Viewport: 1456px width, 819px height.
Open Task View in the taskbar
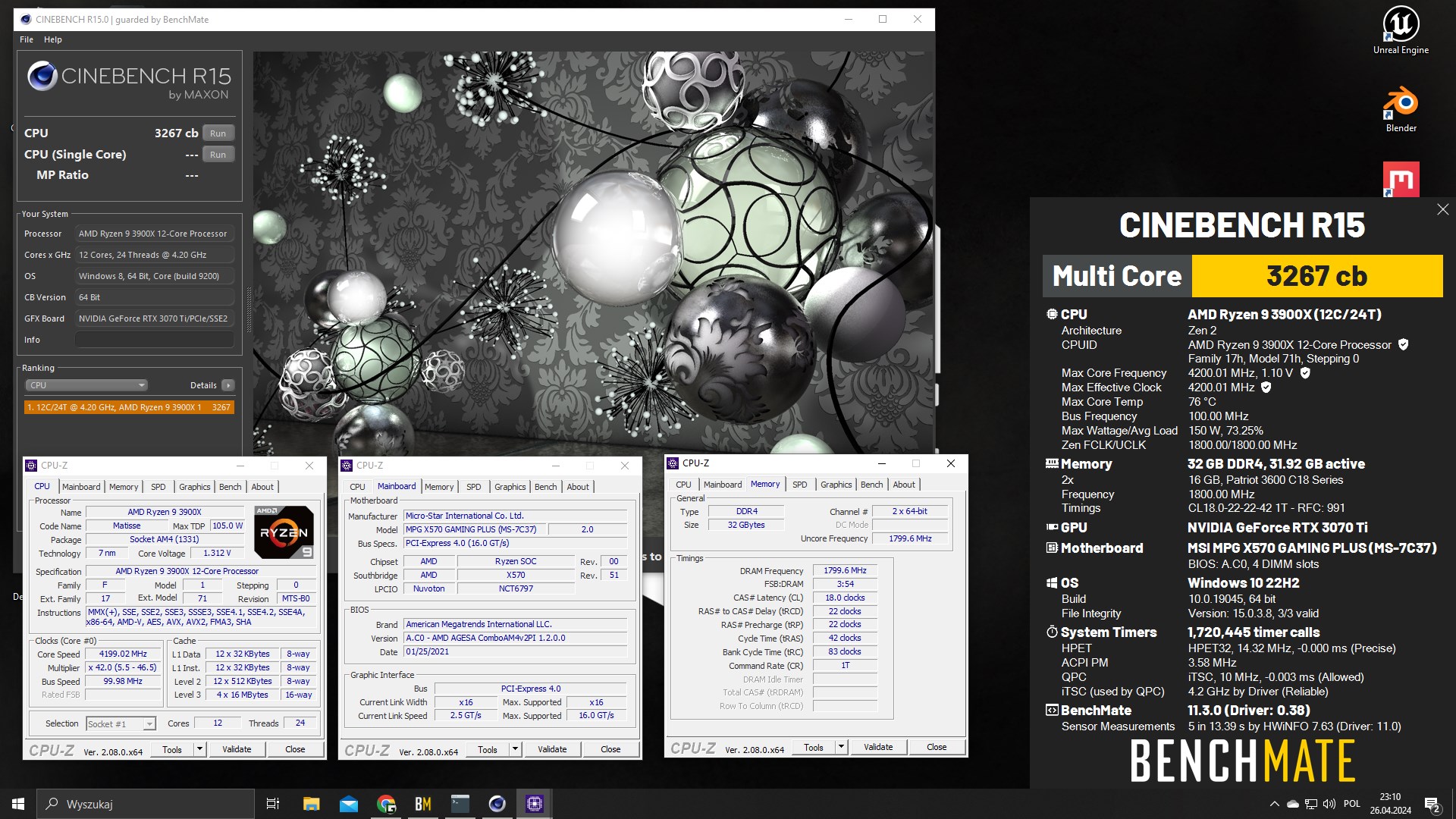click(x=273, y=804)
